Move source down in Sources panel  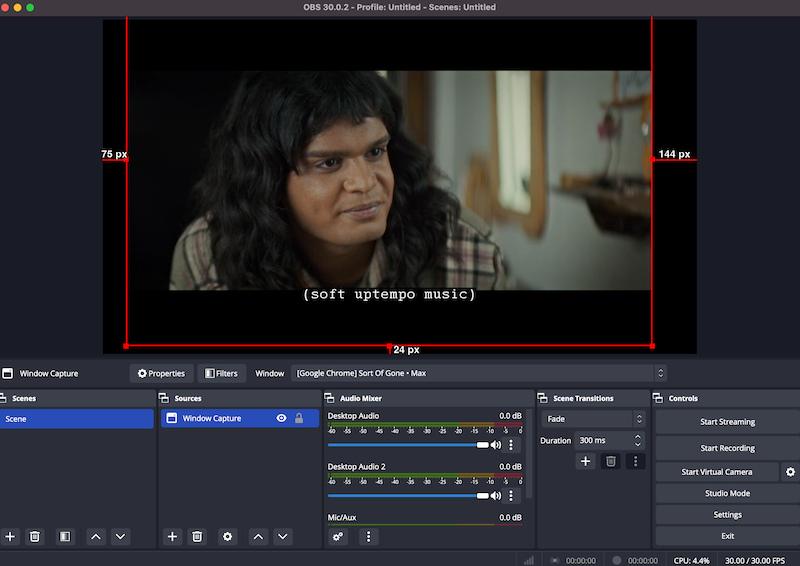click(283, 536)
